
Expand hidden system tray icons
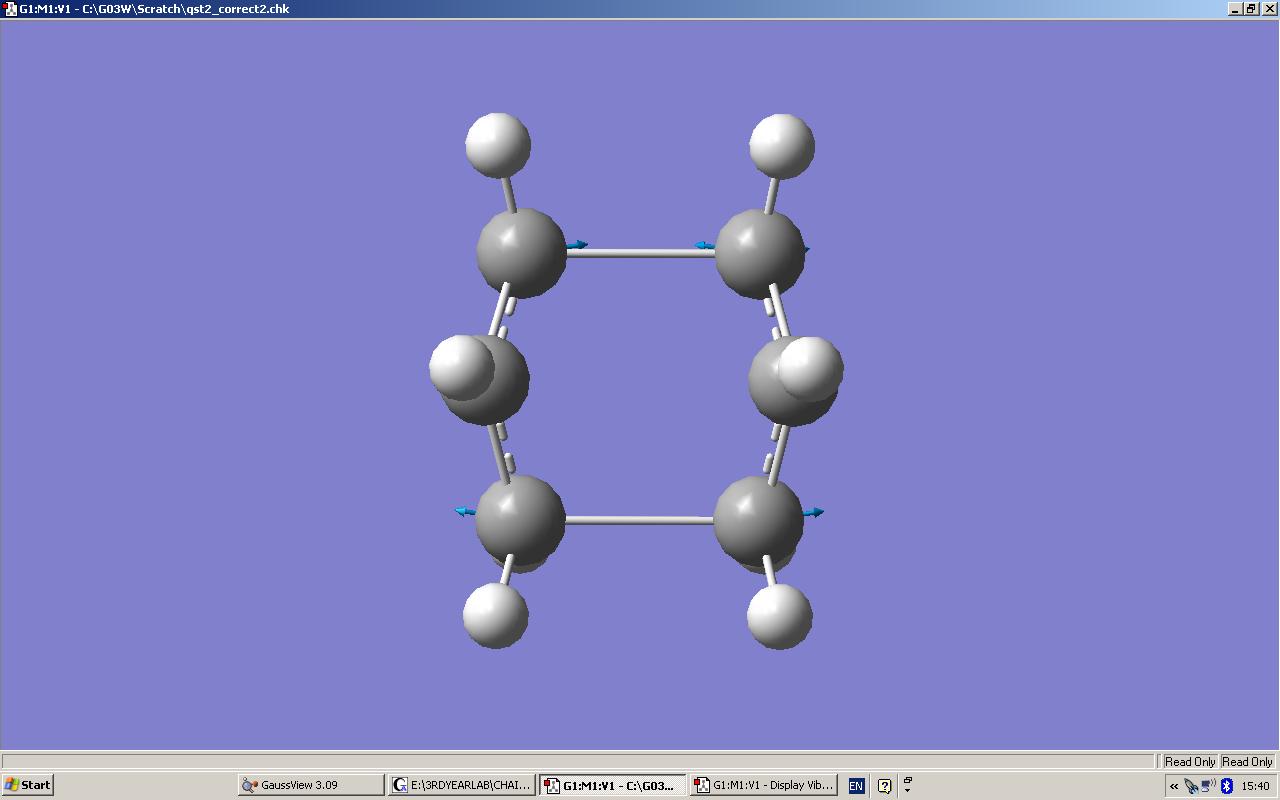(x=1174, y=786)
